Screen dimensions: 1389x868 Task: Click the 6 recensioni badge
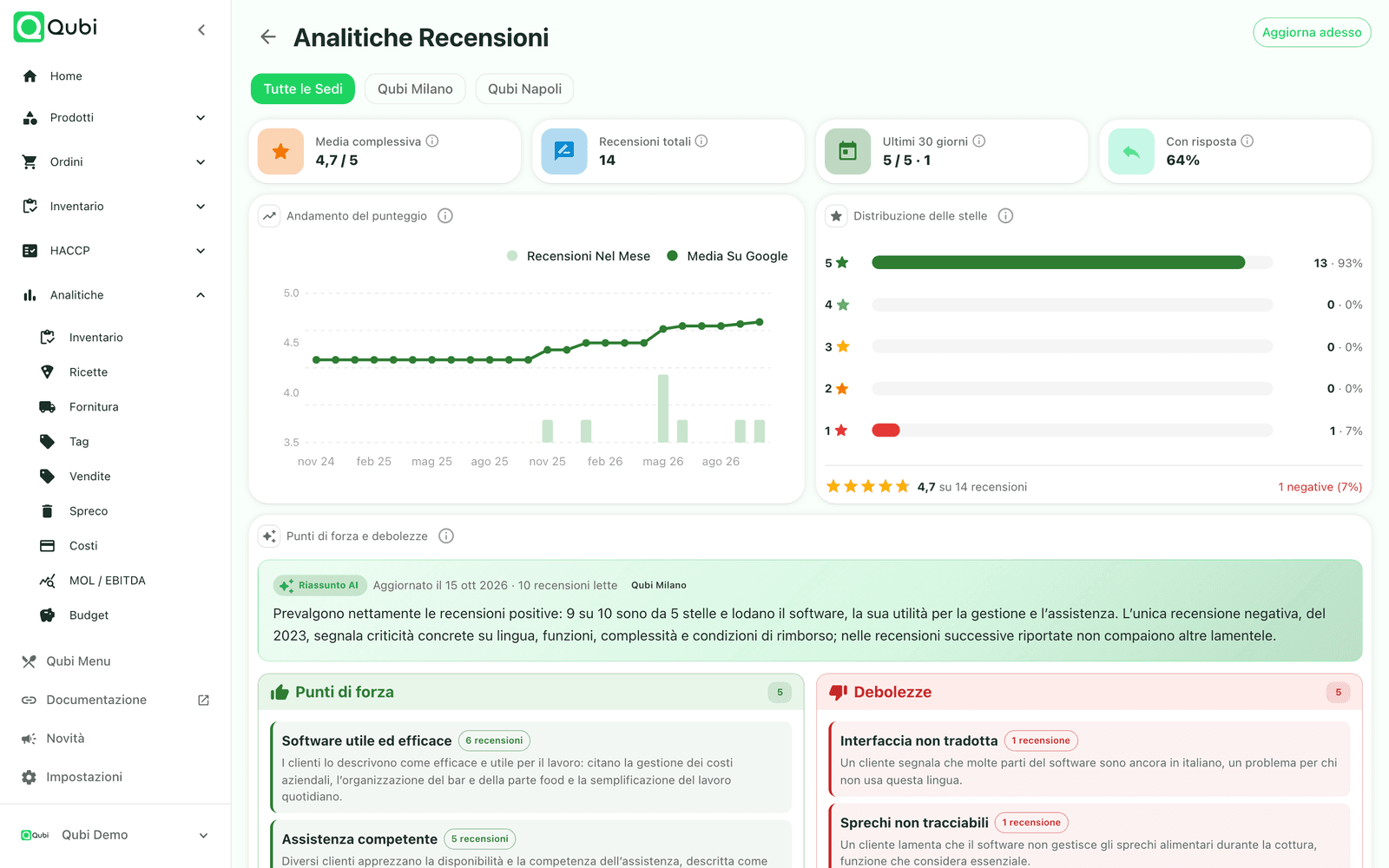coord(494,740)
